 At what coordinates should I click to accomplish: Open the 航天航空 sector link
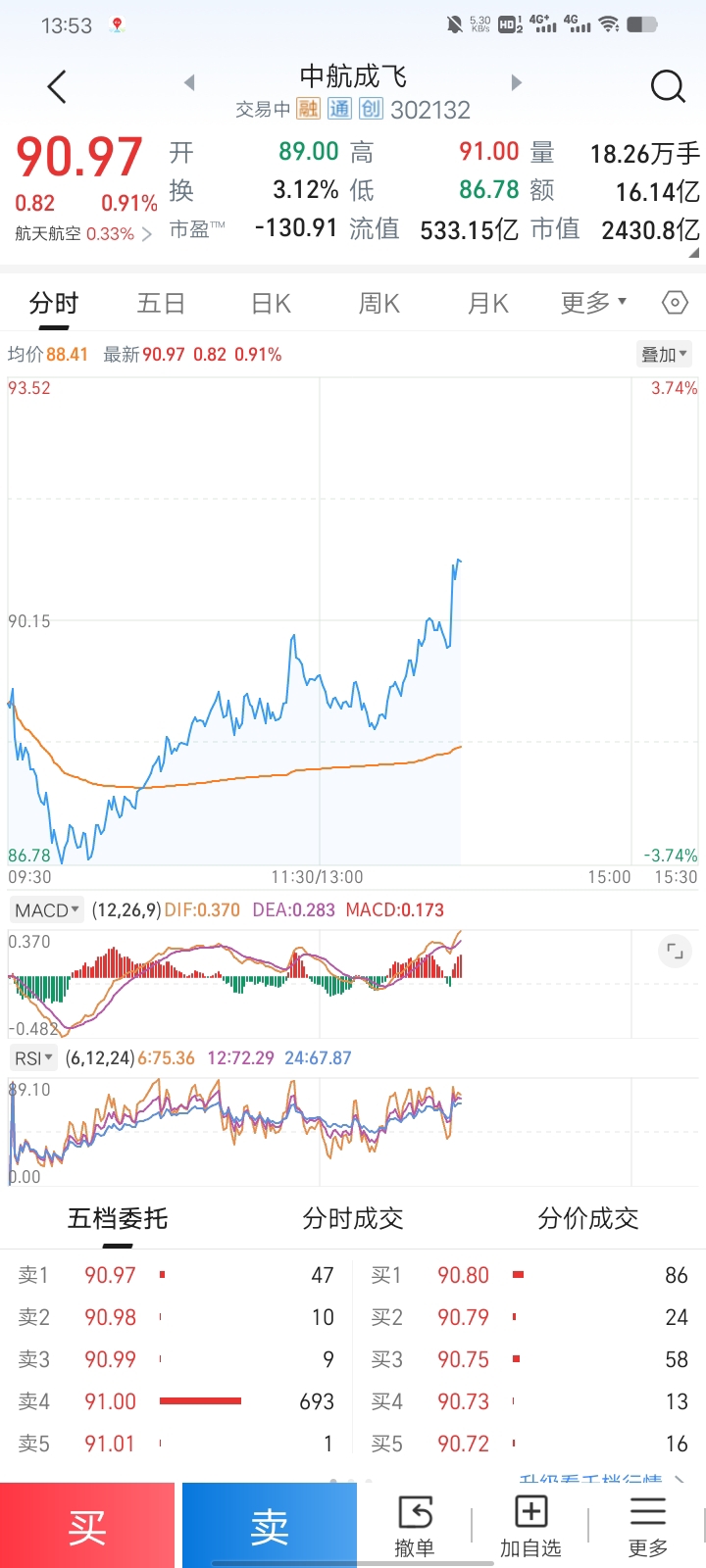point(83,234)
